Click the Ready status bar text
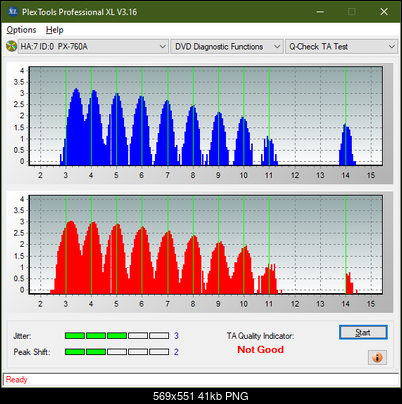The image size is (402, 404). coord(17,379)
